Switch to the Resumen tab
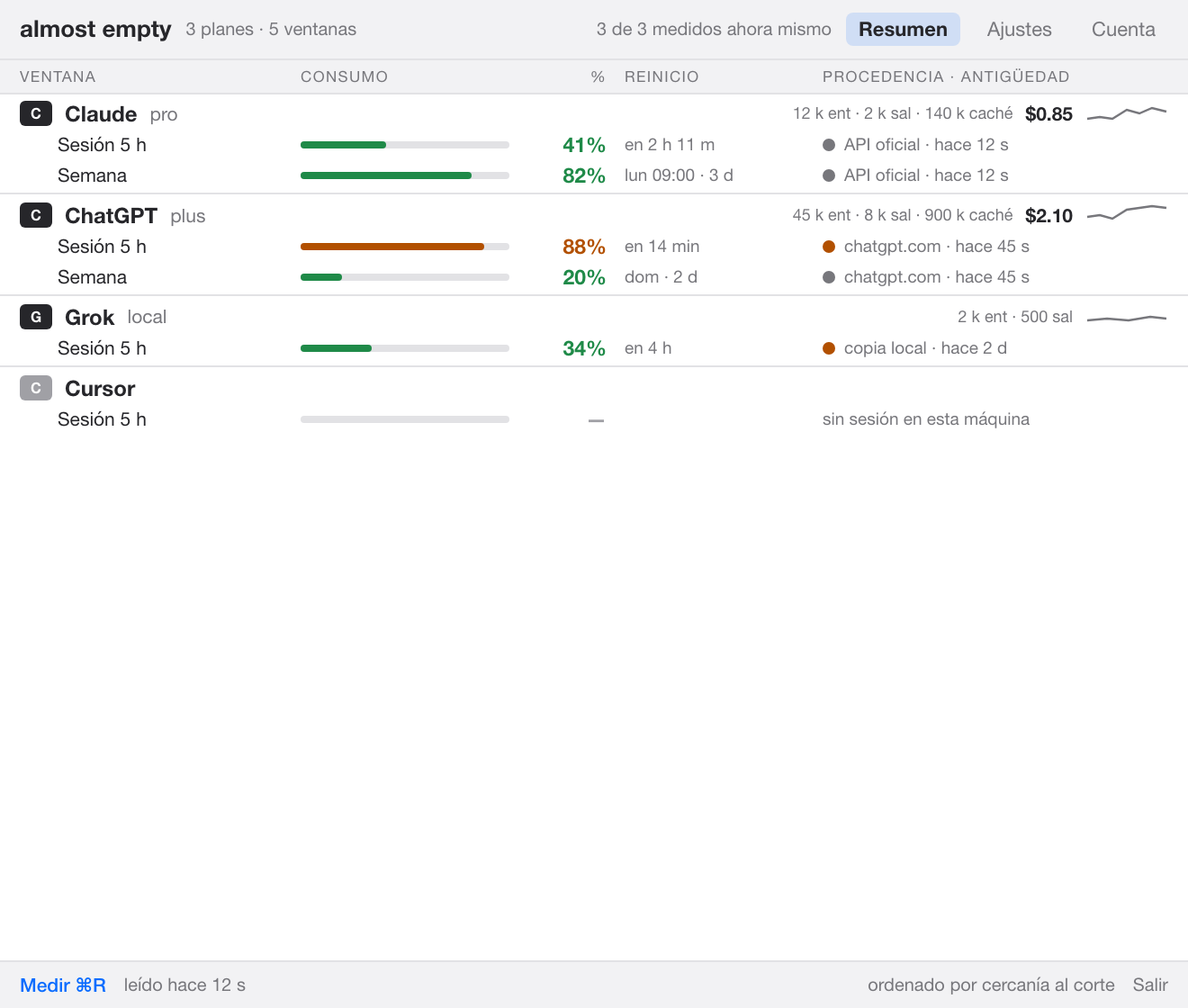1188x1008 pixels. click(x=903, y=29)
